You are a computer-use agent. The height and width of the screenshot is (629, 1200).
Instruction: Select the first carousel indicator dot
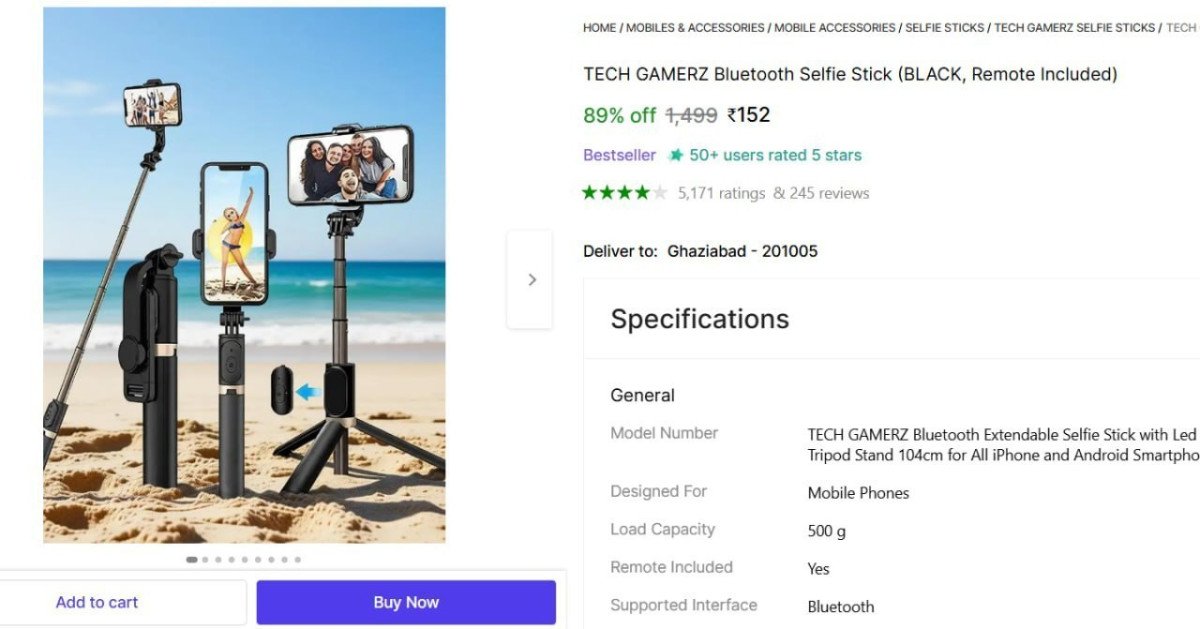click(x=192, y=559)
